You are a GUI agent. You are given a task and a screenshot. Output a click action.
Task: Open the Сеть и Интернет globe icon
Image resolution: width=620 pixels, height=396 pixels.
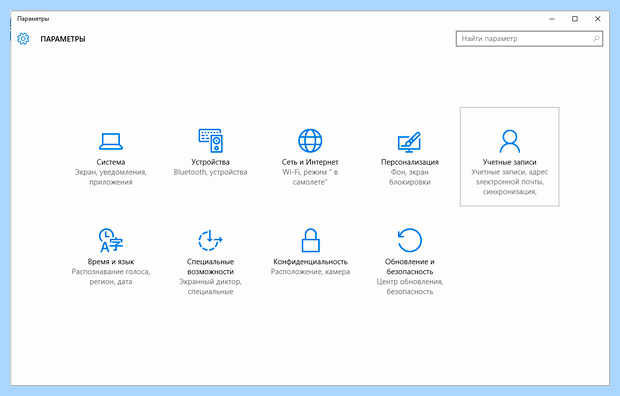point(310,140)
